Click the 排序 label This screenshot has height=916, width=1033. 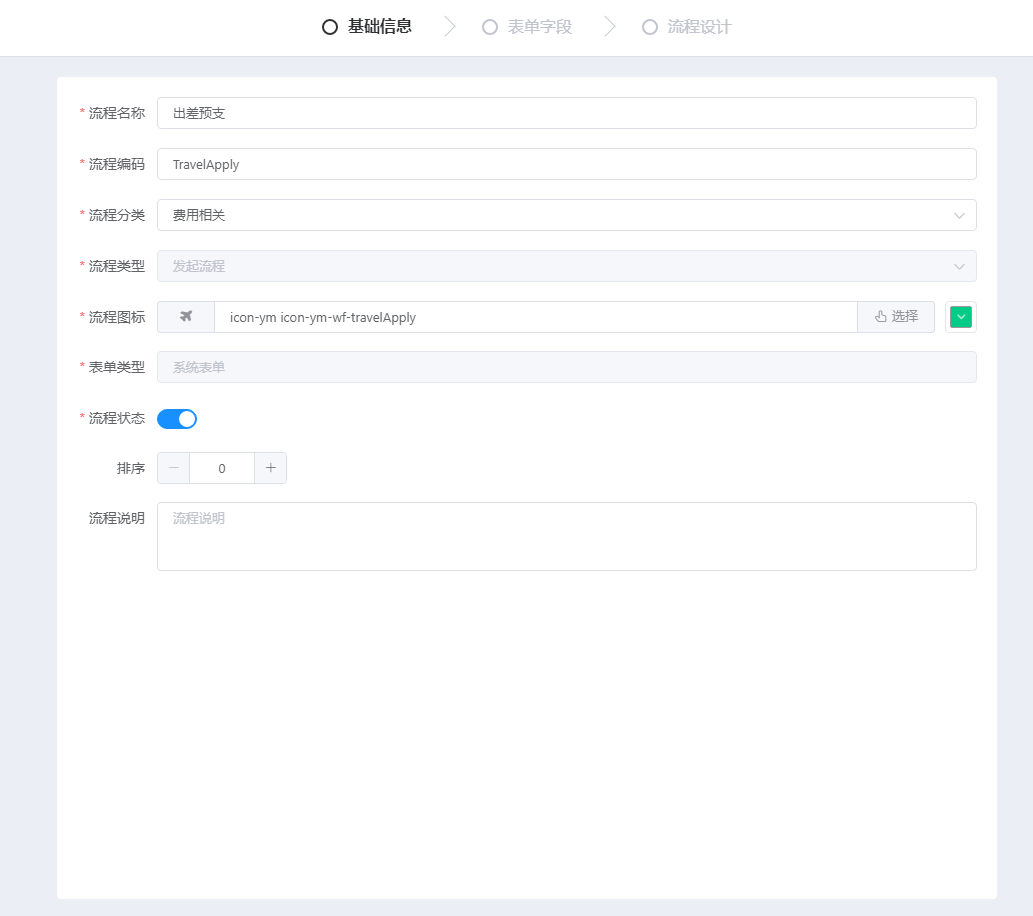click(130, 468)
